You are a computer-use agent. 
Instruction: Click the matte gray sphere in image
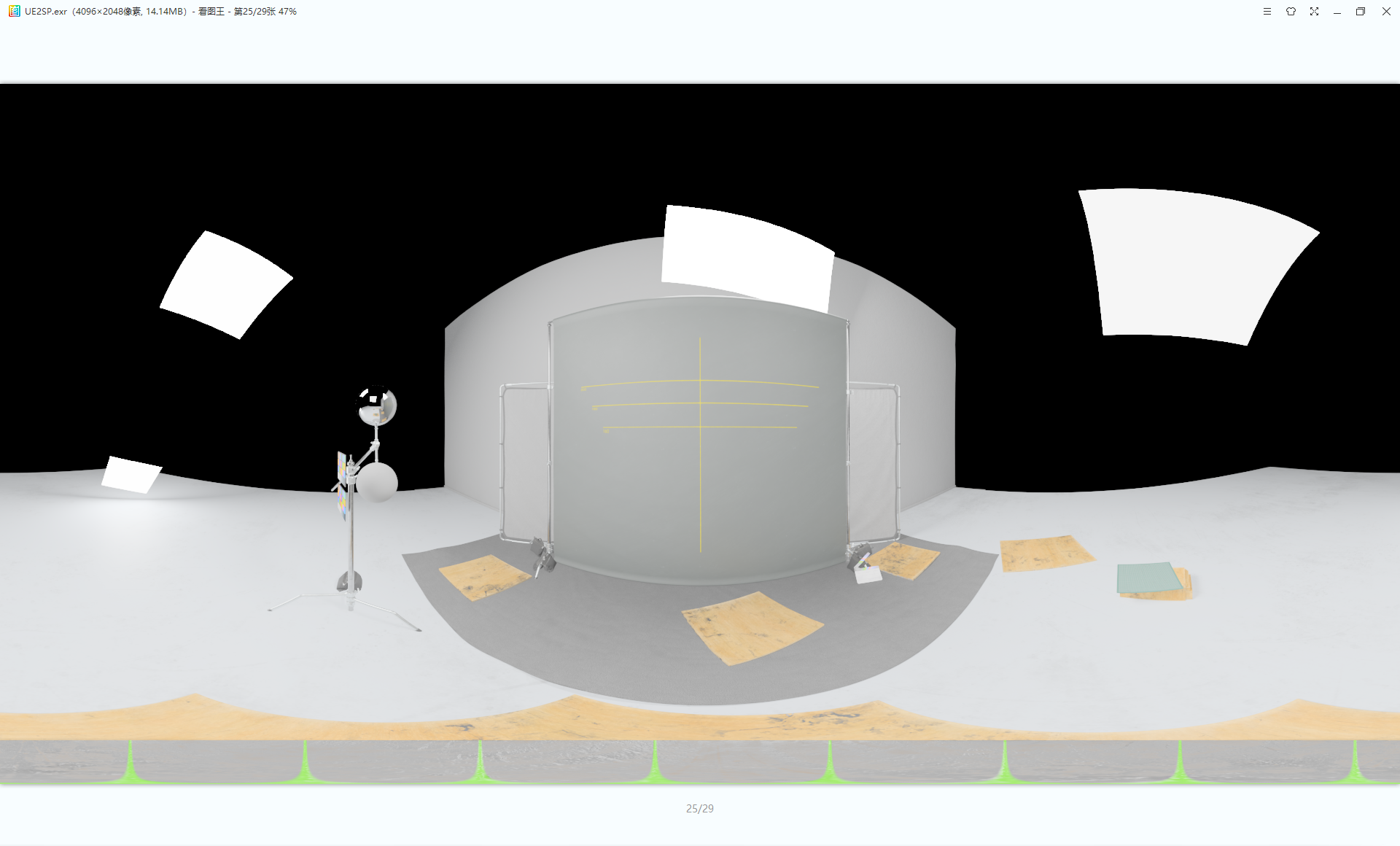click(x=377, y=482)
